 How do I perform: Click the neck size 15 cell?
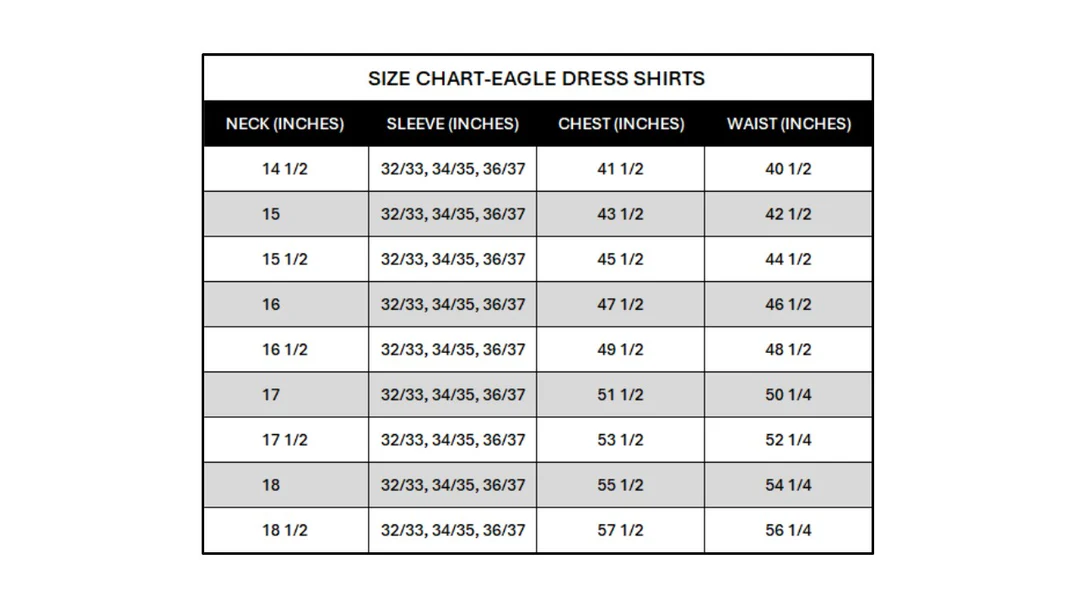click(271, 214)
